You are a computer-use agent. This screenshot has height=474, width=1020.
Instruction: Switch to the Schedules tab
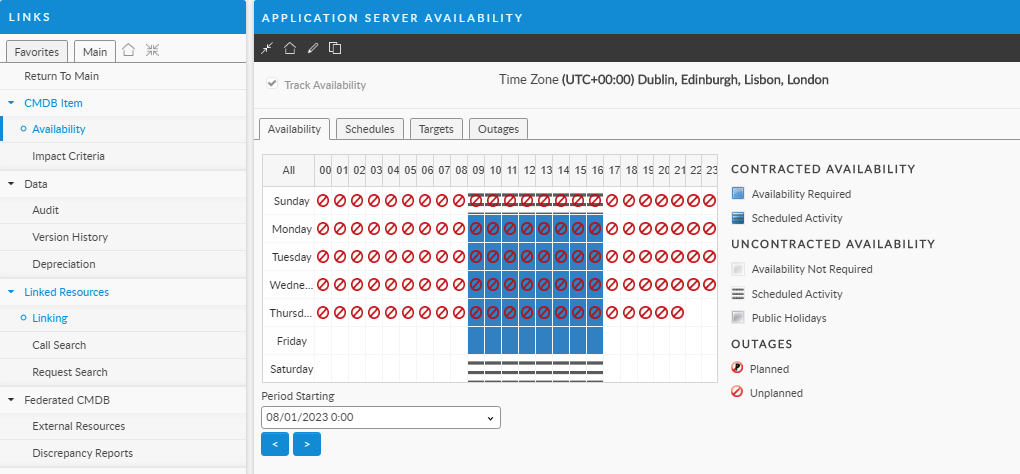coord(370,129)
